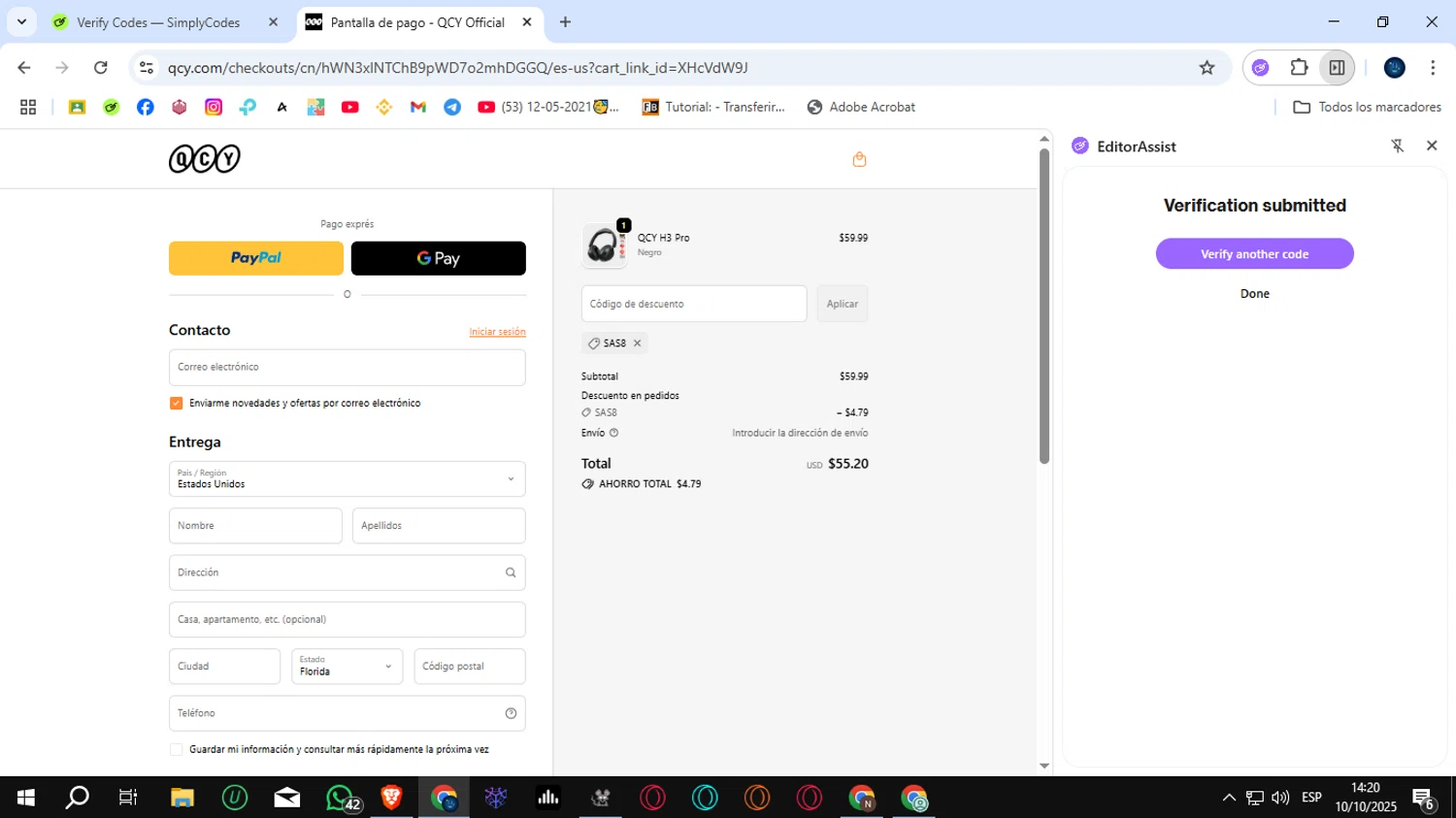1456x818 pixels.
Task: Open a new browser tab
Action: pos(566,22)
